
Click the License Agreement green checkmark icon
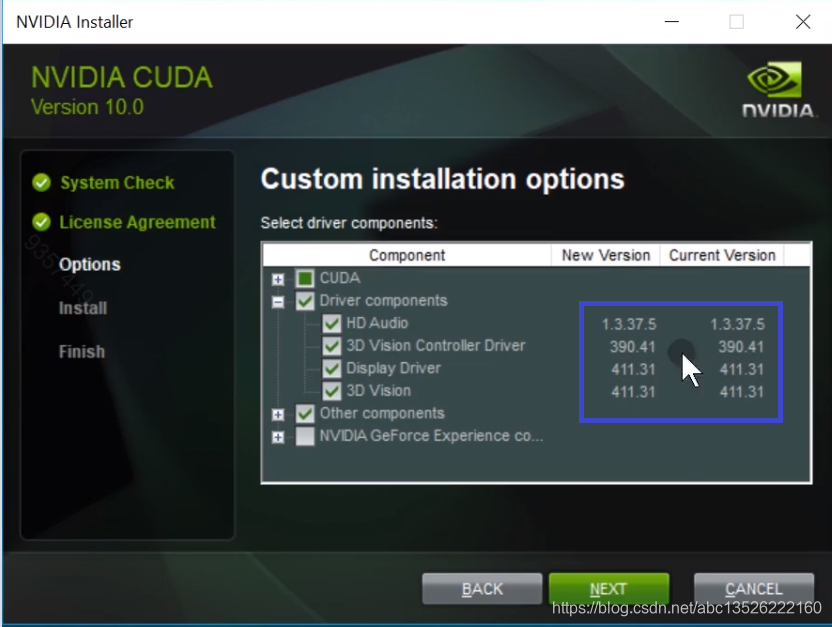point(41,222)
